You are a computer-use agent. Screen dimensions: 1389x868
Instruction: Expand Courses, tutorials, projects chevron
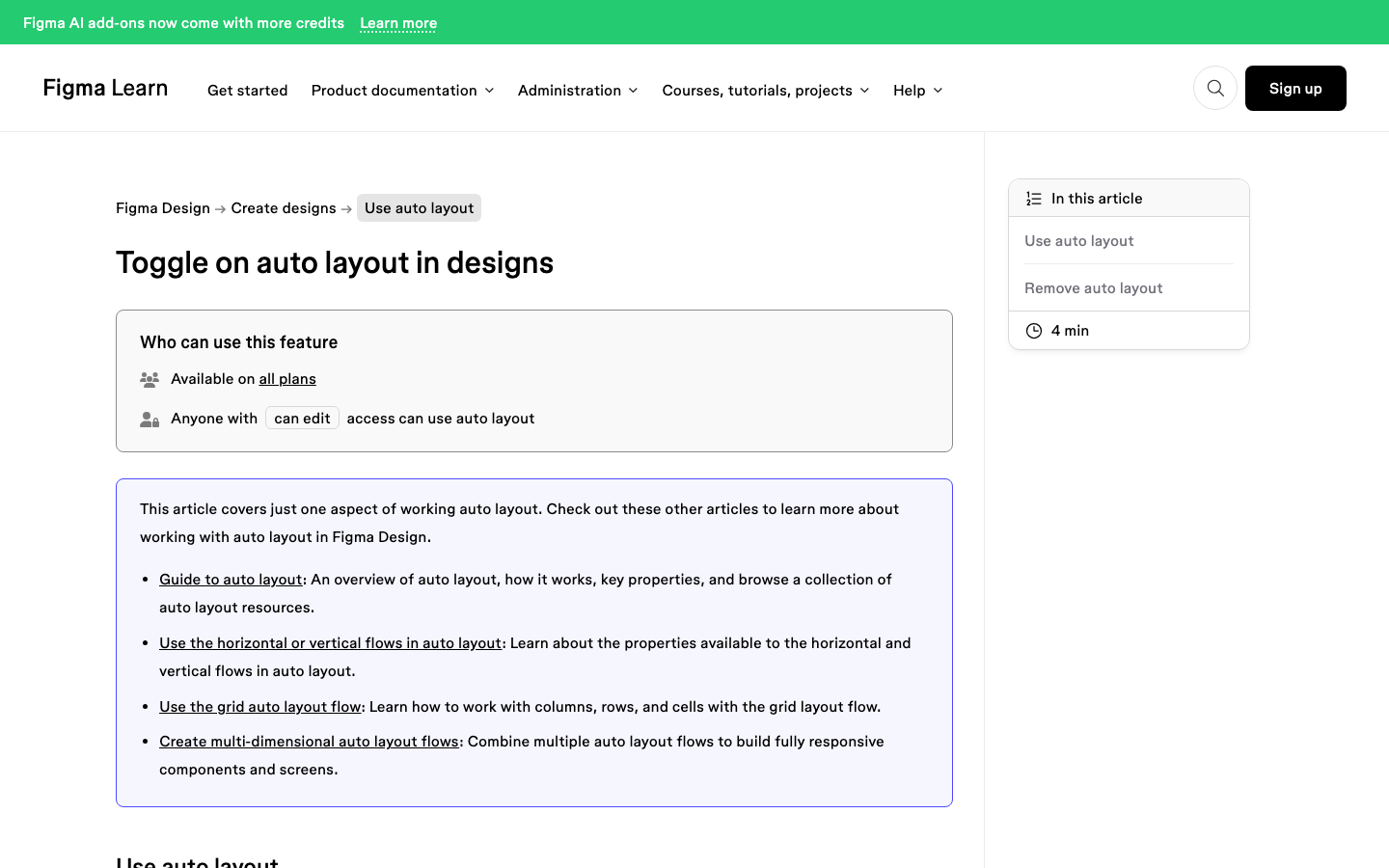(x=864, y=91)
